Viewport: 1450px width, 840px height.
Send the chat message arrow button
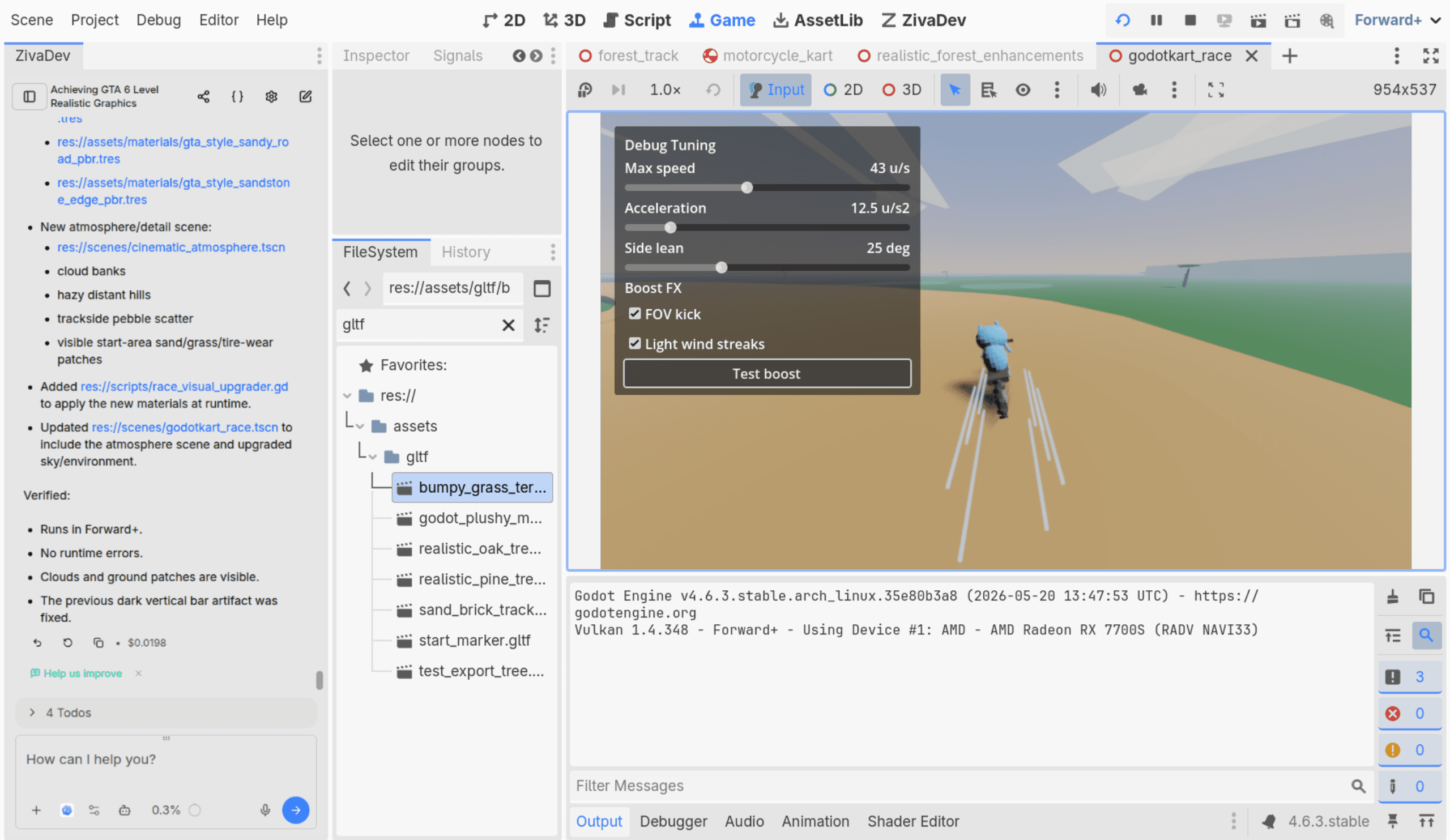click(296, 810)
